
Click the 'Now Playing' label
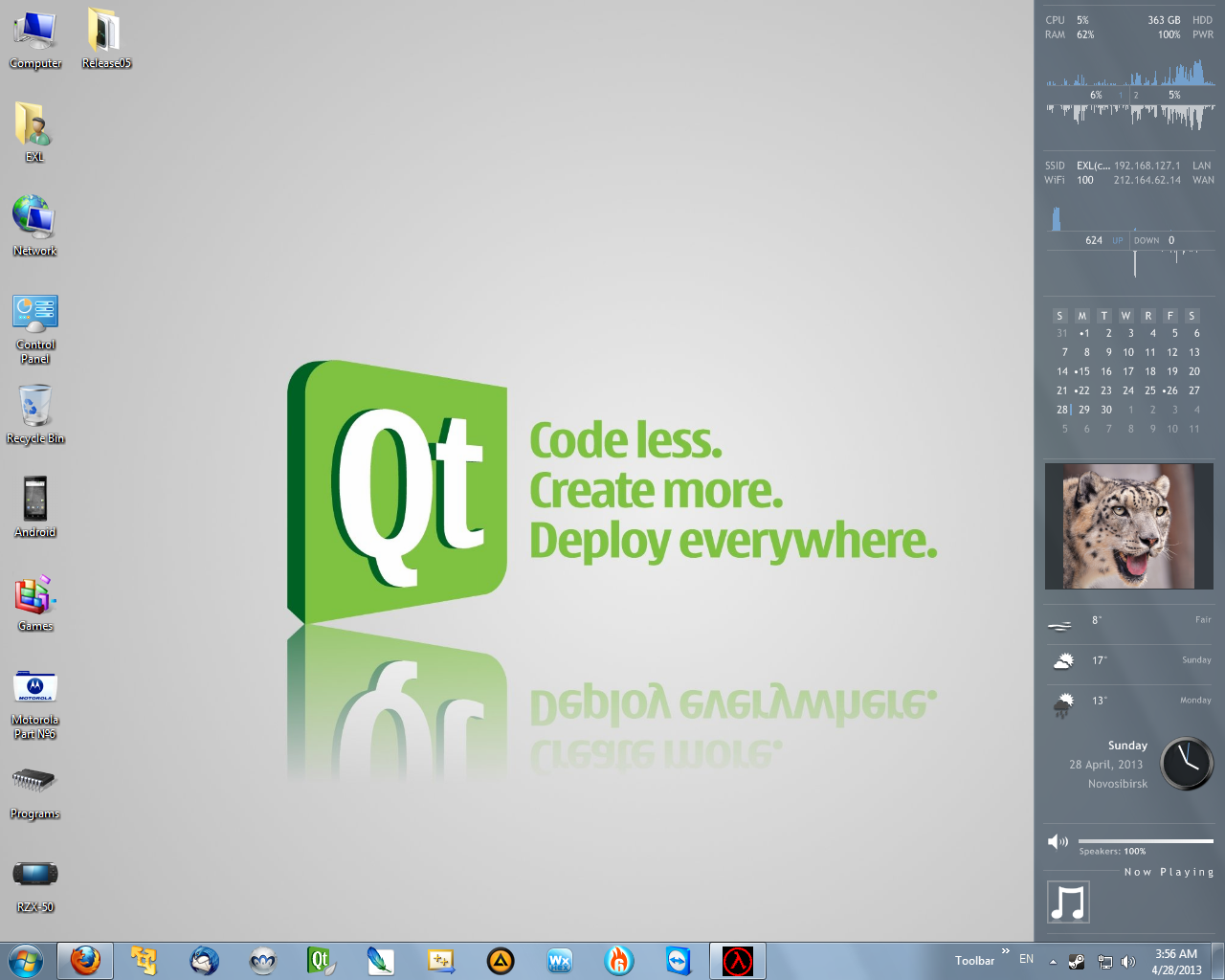pyautogui.click(x=1169, y=872)
